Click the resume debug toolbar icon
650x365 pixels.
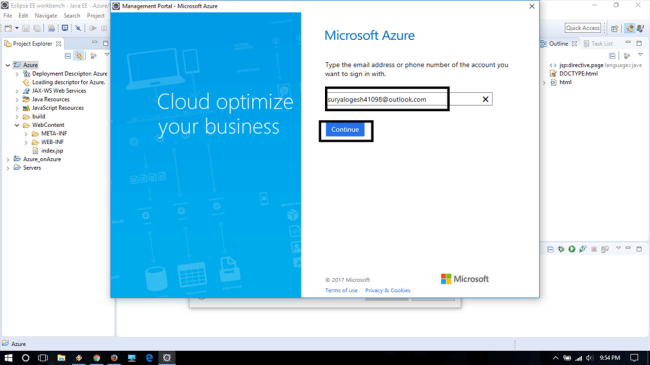pos(92,28)
